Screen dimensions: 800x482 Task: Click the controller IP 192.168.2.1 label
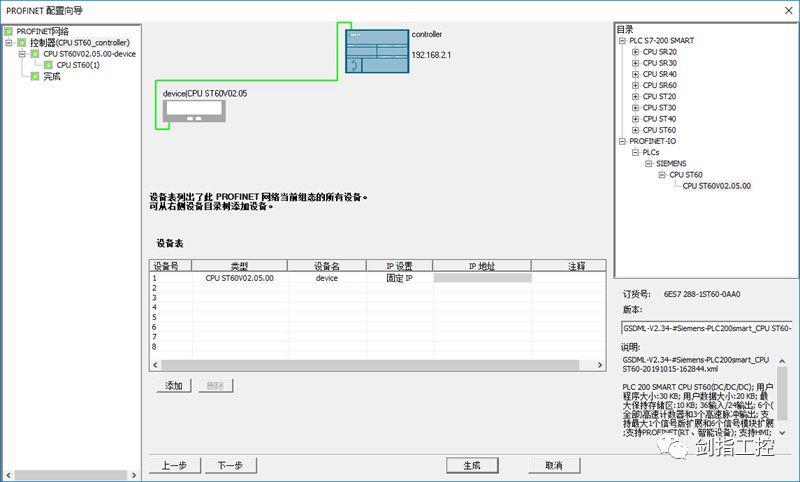click(431, 55)
